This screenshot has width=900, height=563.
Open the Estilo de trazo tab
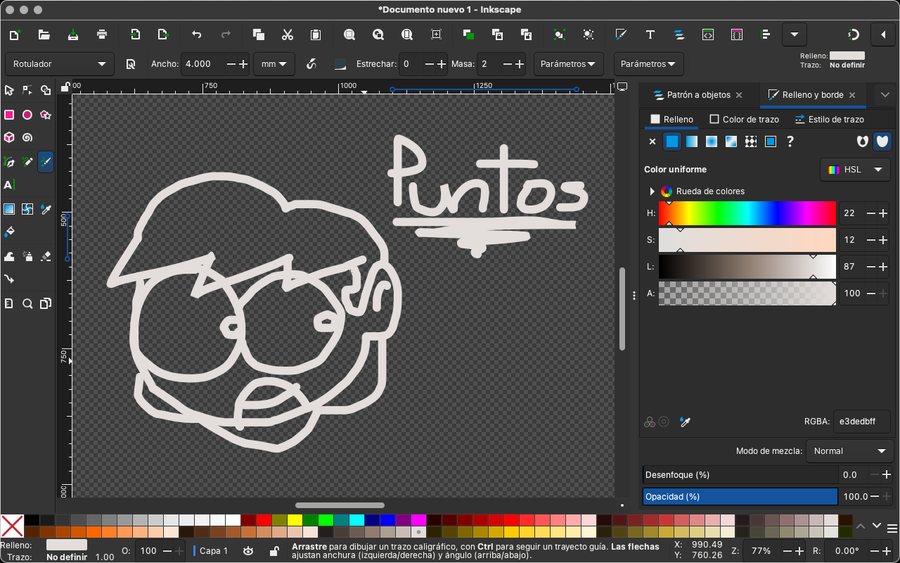click(x=829, y=119)
